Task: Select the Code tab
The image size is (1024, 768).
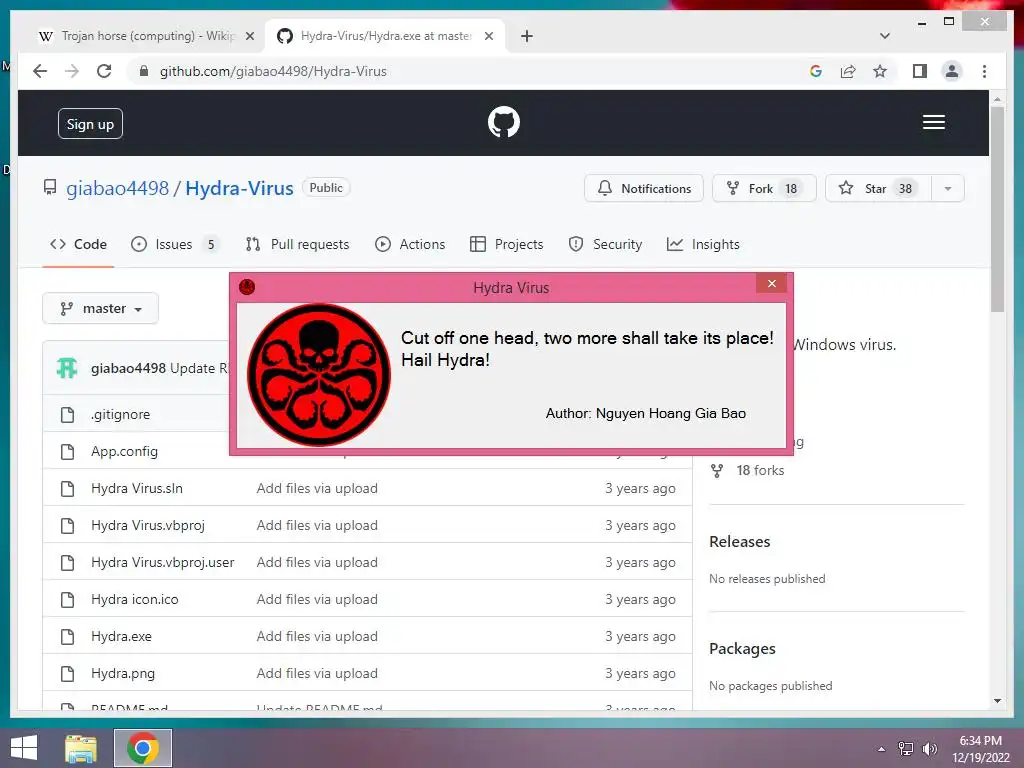Action: (x=78, y=244)
